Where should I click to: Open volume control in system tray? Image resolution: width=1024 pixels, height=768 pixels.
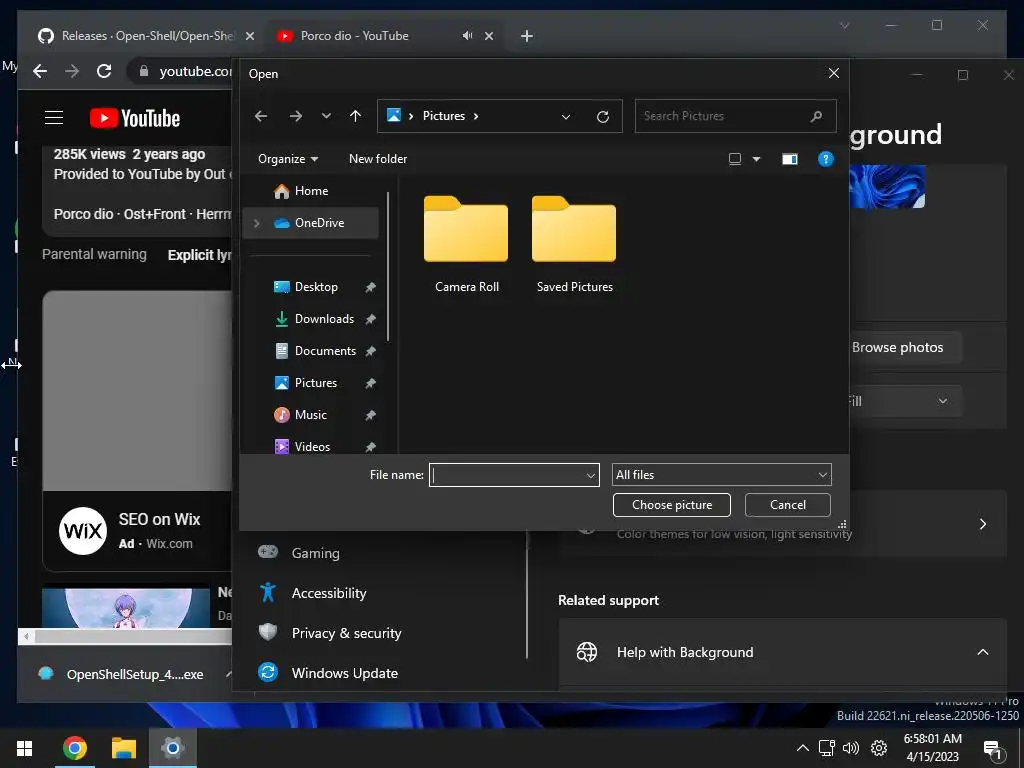(850, 748)
